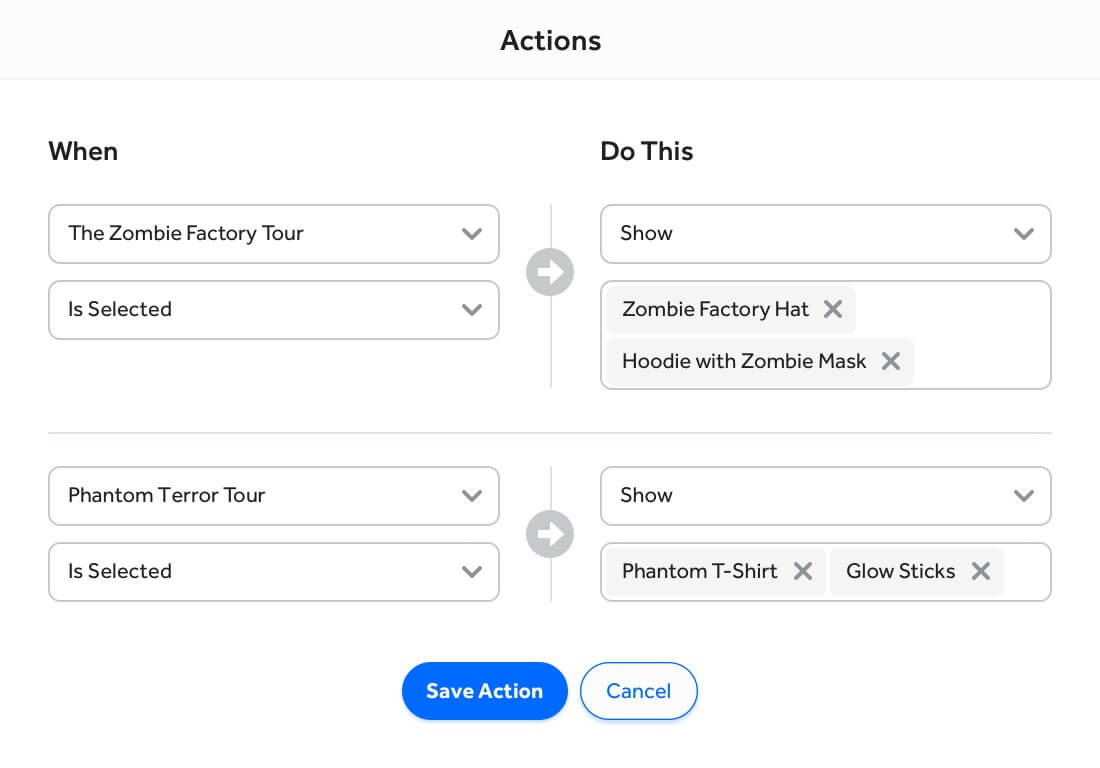Select the Glow Sticks chip label
The width and height of the screenshot is (1100, 768).
[898, 571]
